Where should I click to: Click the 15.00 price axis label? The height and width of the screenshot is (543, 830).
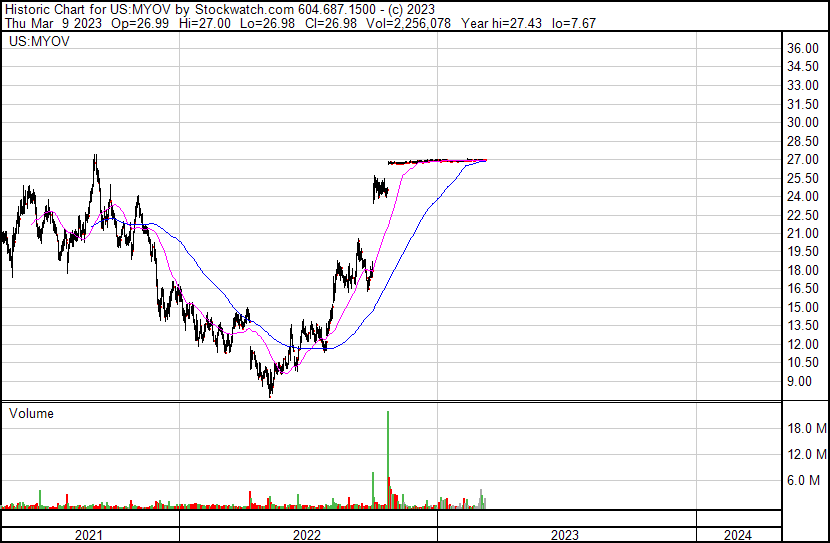[803, 307]
